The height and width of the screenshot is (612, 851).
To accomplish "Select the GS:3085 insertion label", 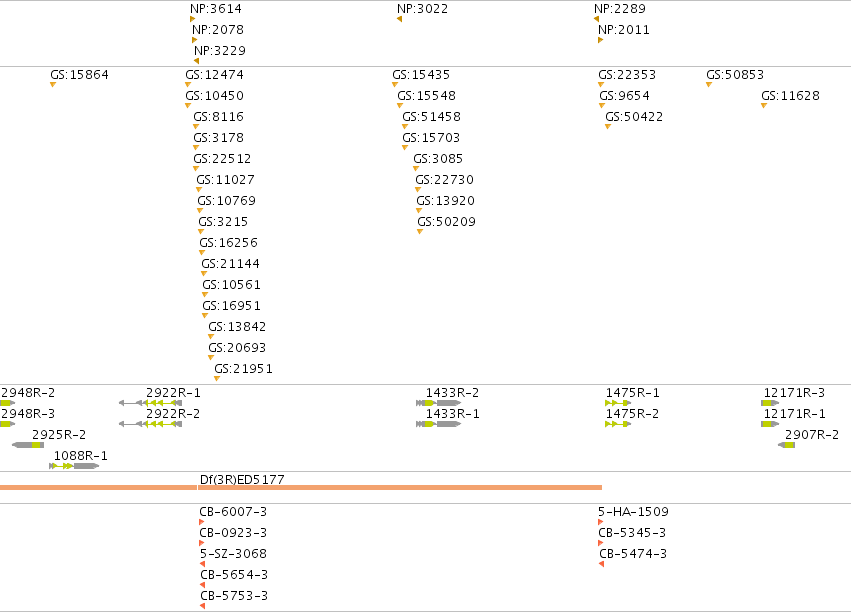I will point(438,159).
